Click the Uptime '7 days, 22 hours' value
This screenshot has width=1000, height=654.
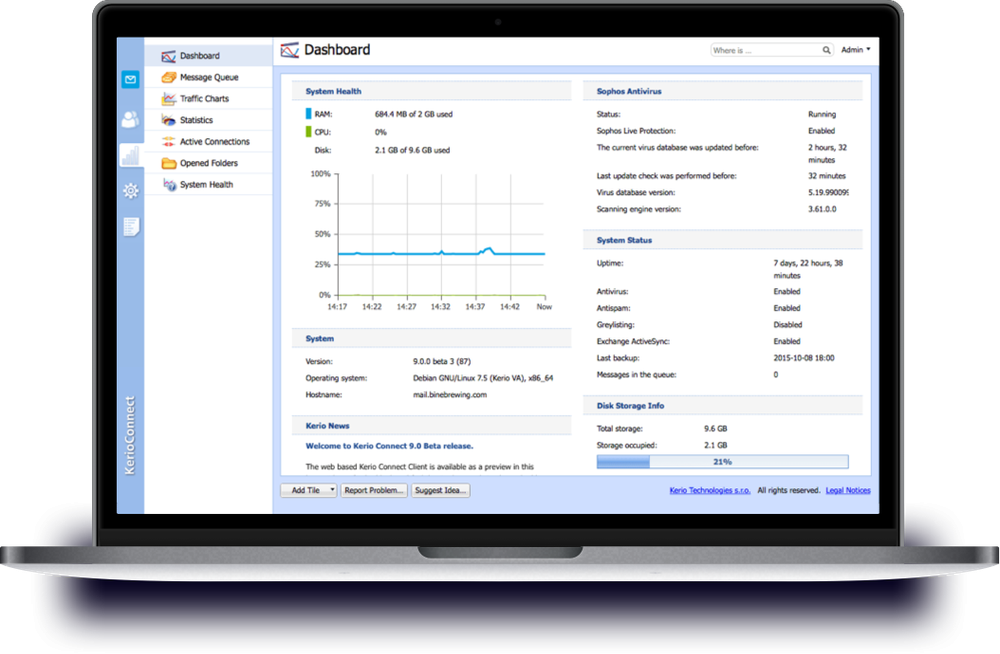tap(808, 269)
